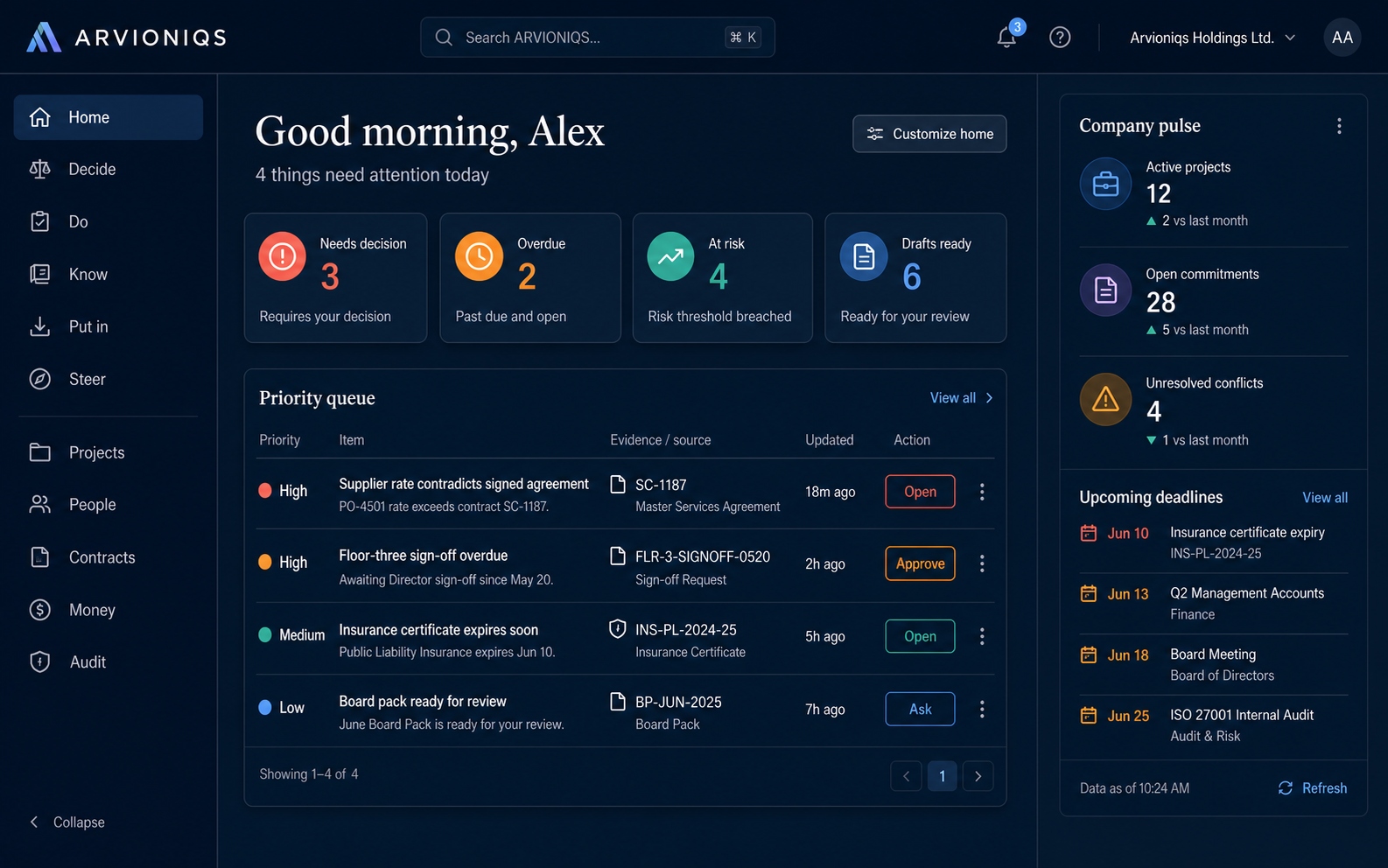Refresh the Company pulse data
Image resolution: width=1388 pixels, height=868 pixels.
click(1312, 788)
